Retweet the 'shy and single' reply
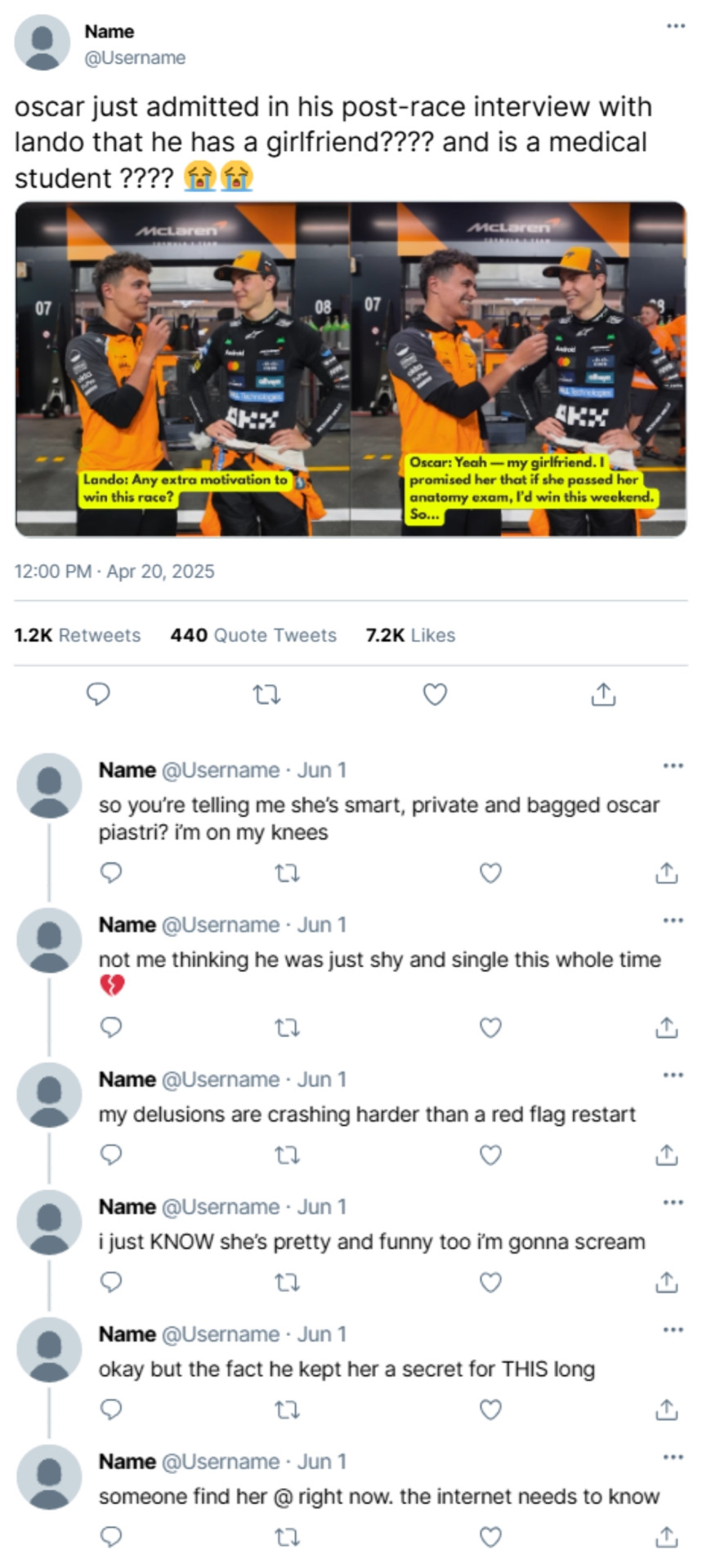The height and width of the screenshot is (1568, 702). (287, 1027)
